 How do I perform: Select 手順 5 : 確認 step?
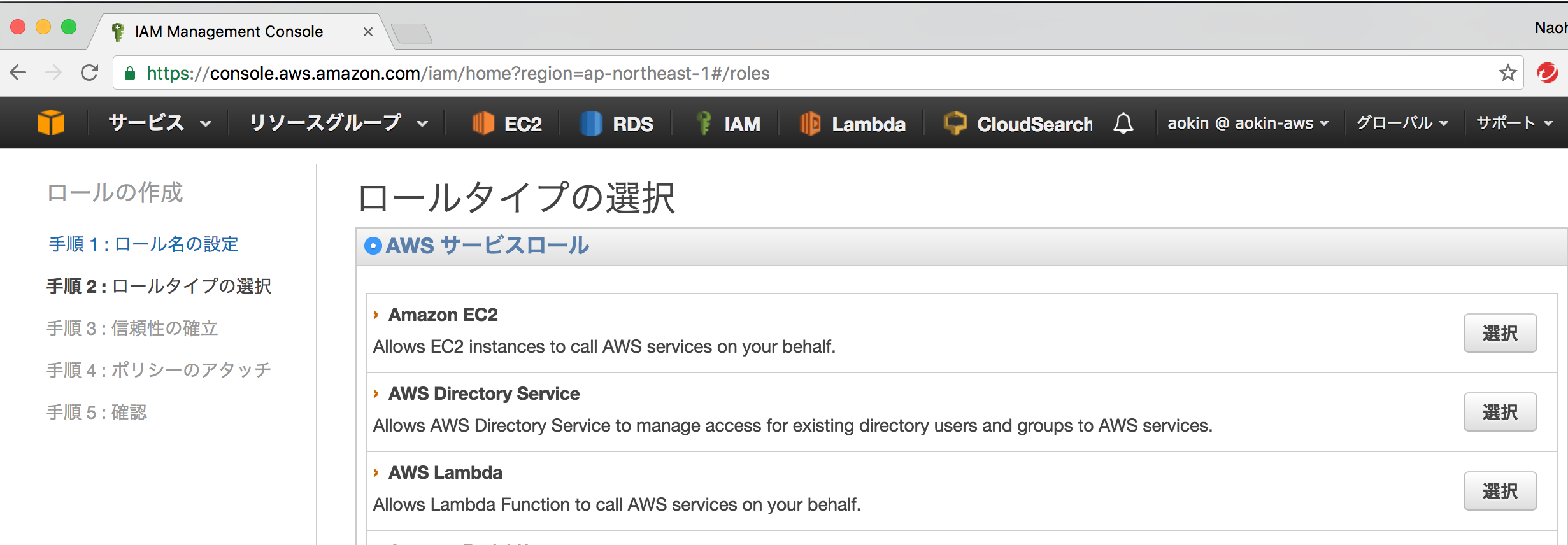(96, 412)
